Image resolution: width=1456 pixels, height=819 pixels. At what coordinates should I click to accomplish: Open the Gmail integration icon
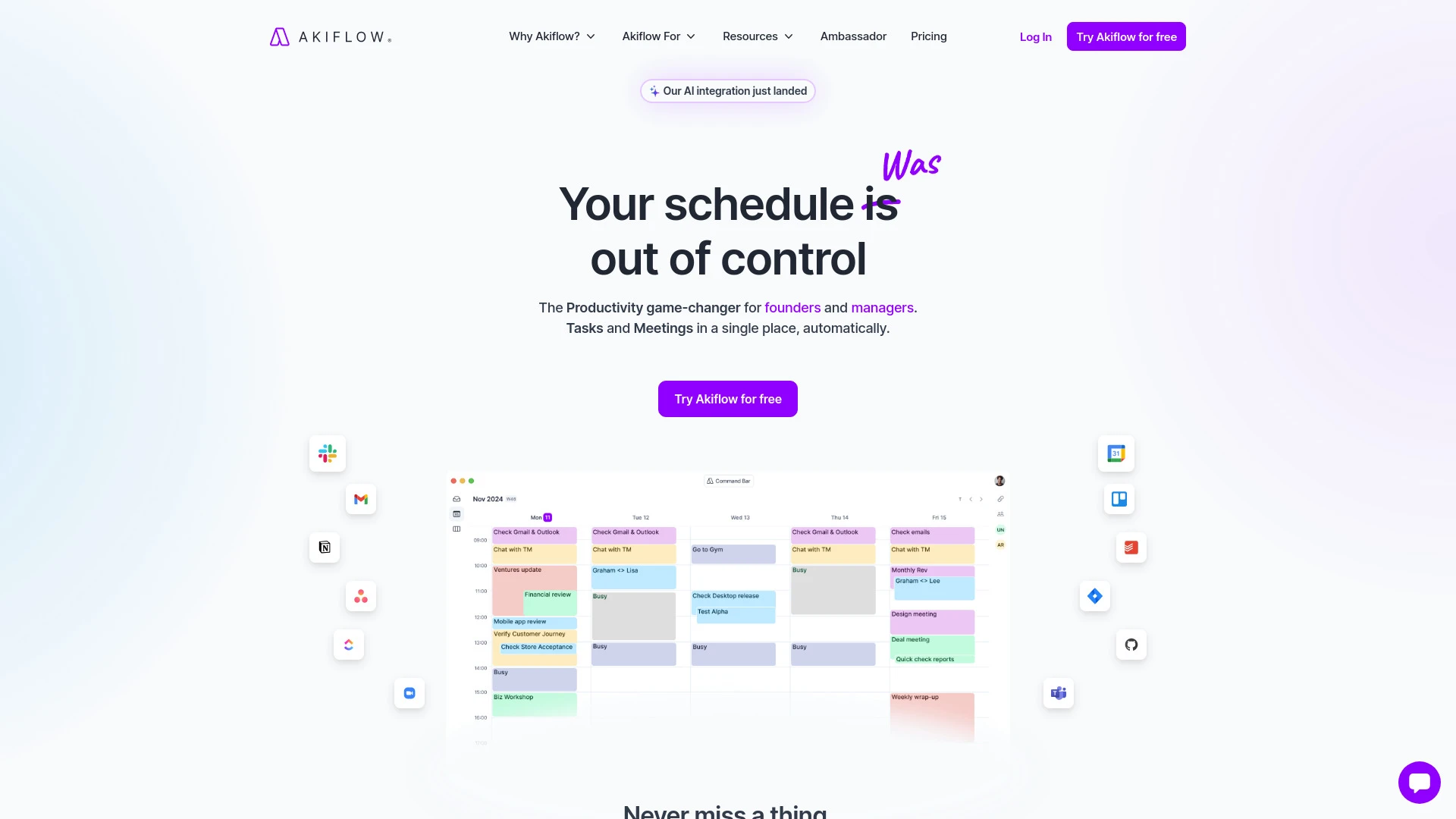coord(360,499)
